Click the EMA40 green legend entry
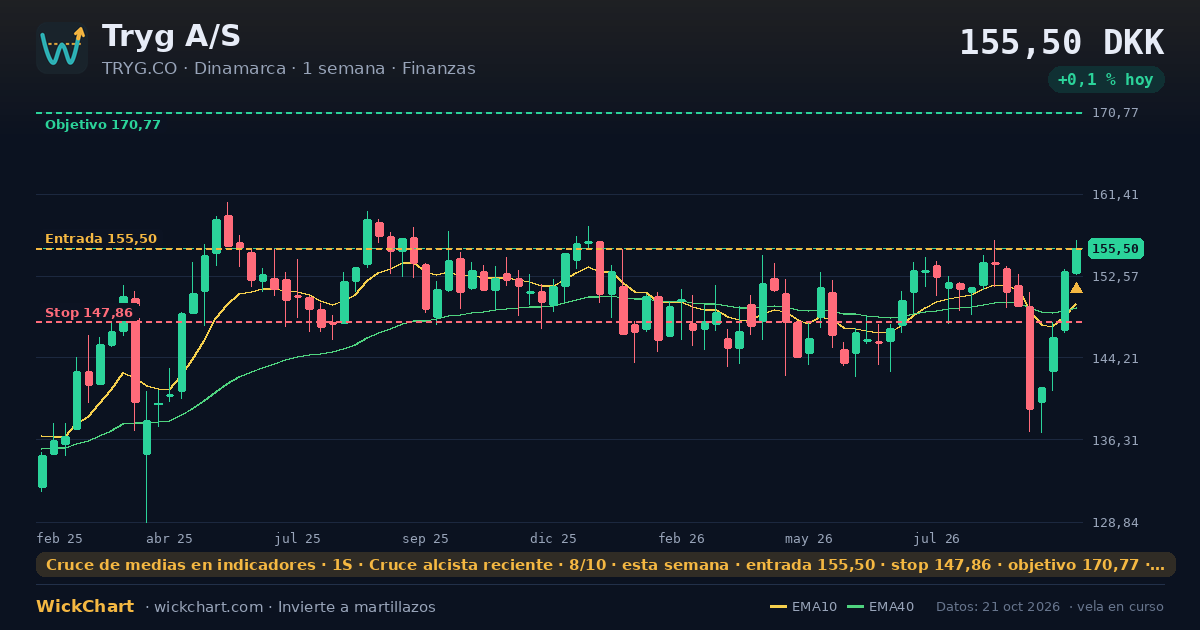Screen dimensions: 1200x630 click(x=880, y=607)
